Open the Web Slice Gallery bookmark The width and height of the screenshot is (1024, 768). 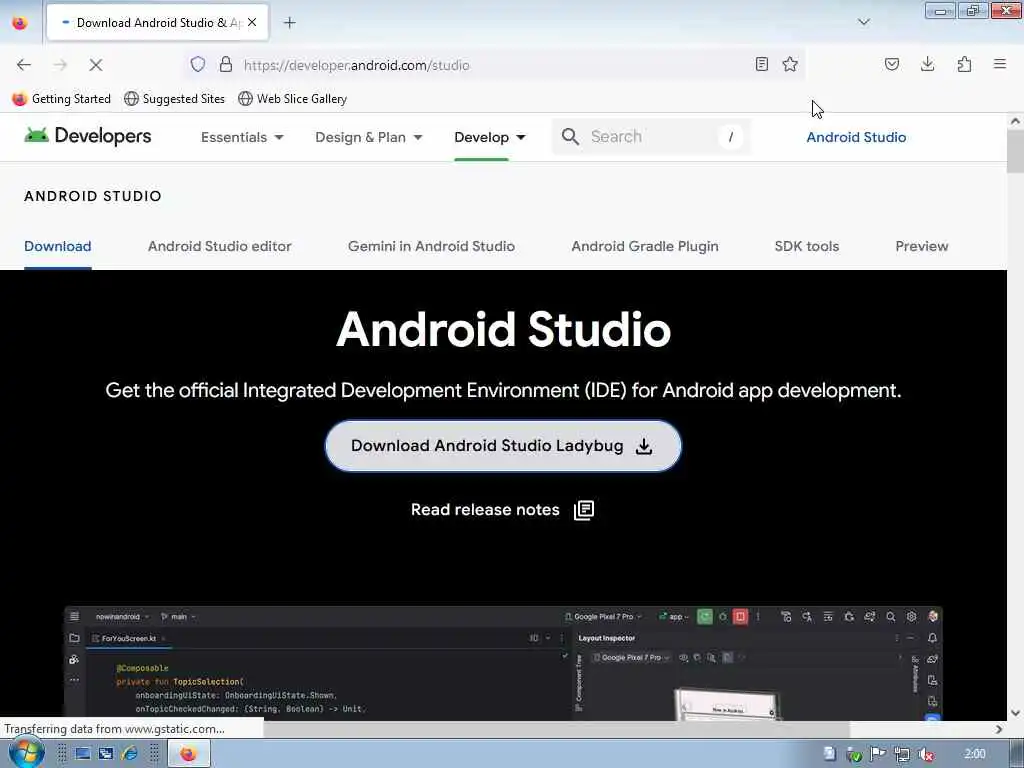(293, 99)
